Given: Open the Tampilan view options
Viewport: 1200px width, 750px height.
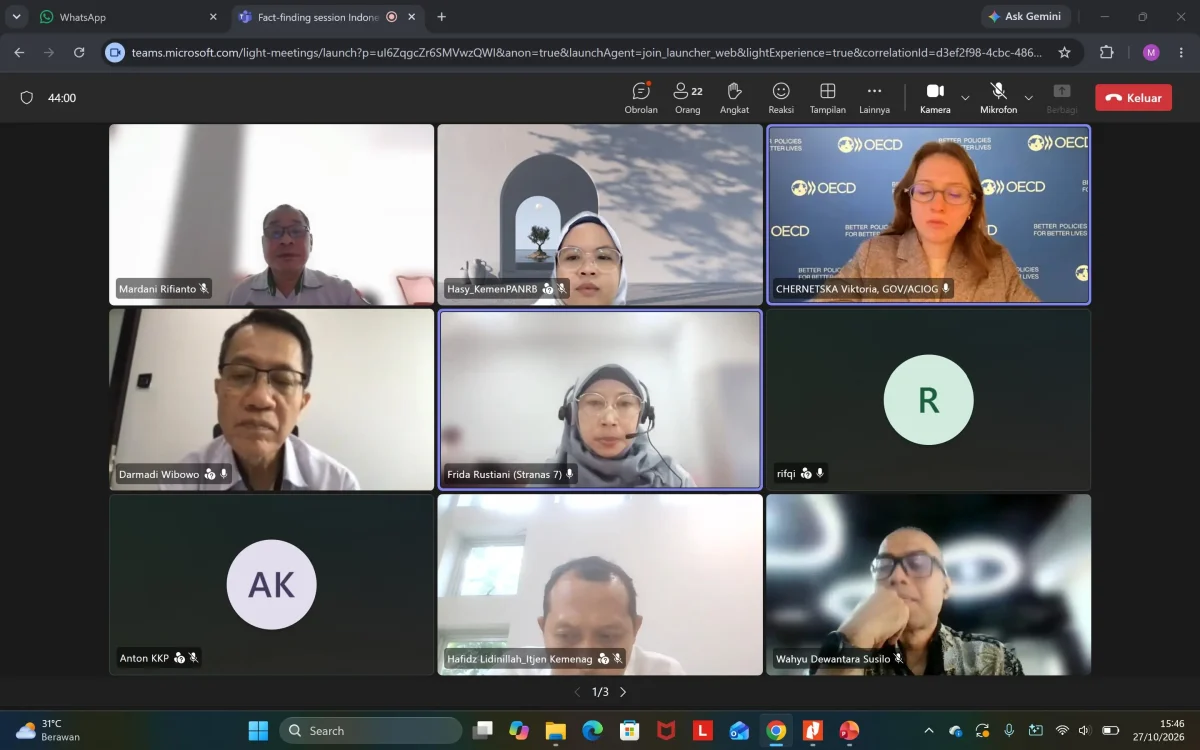Looking at the screenshot, I should 827,98.
